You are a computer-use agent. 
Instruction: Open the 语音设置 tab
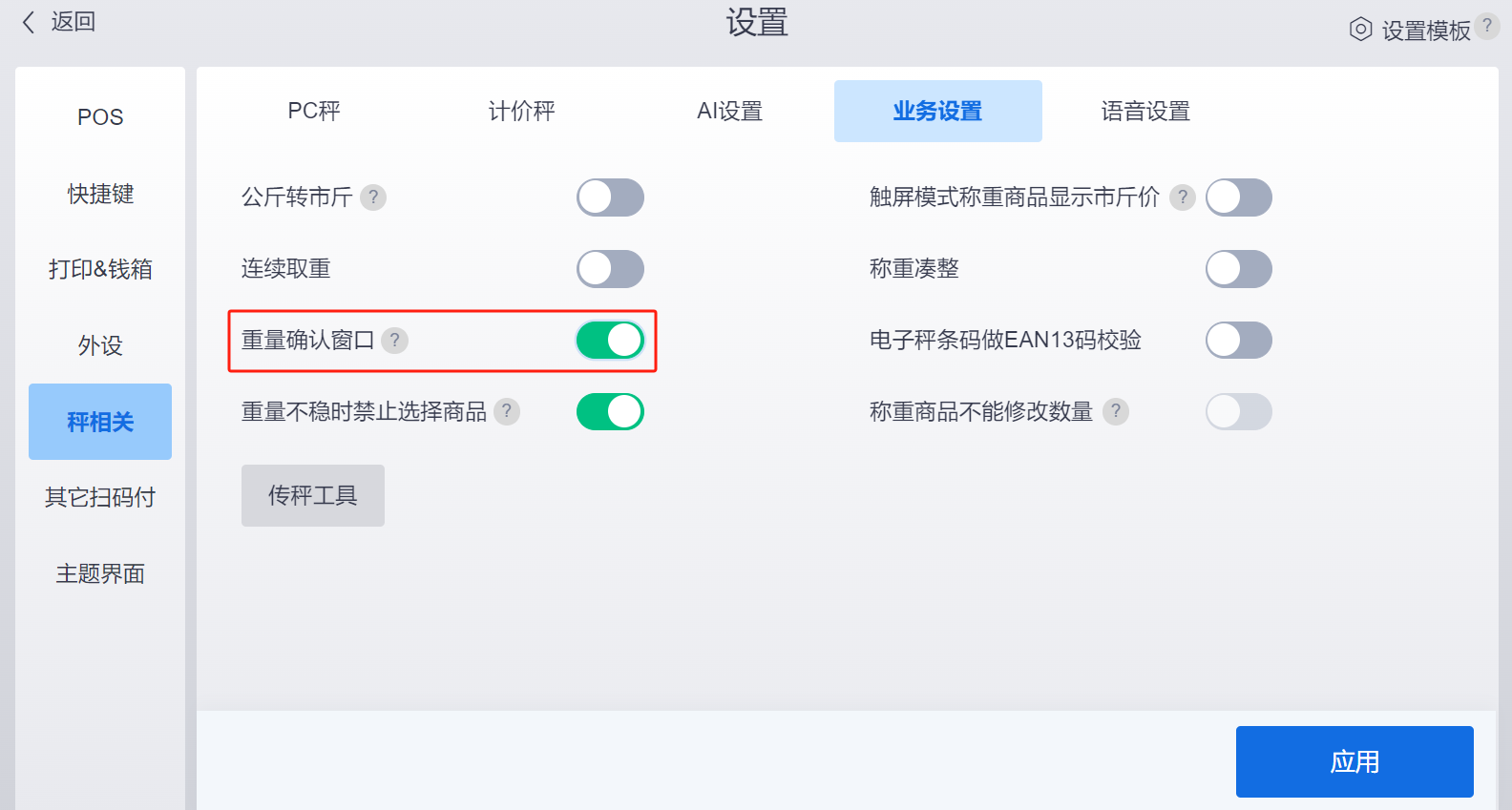[1145, 112]
